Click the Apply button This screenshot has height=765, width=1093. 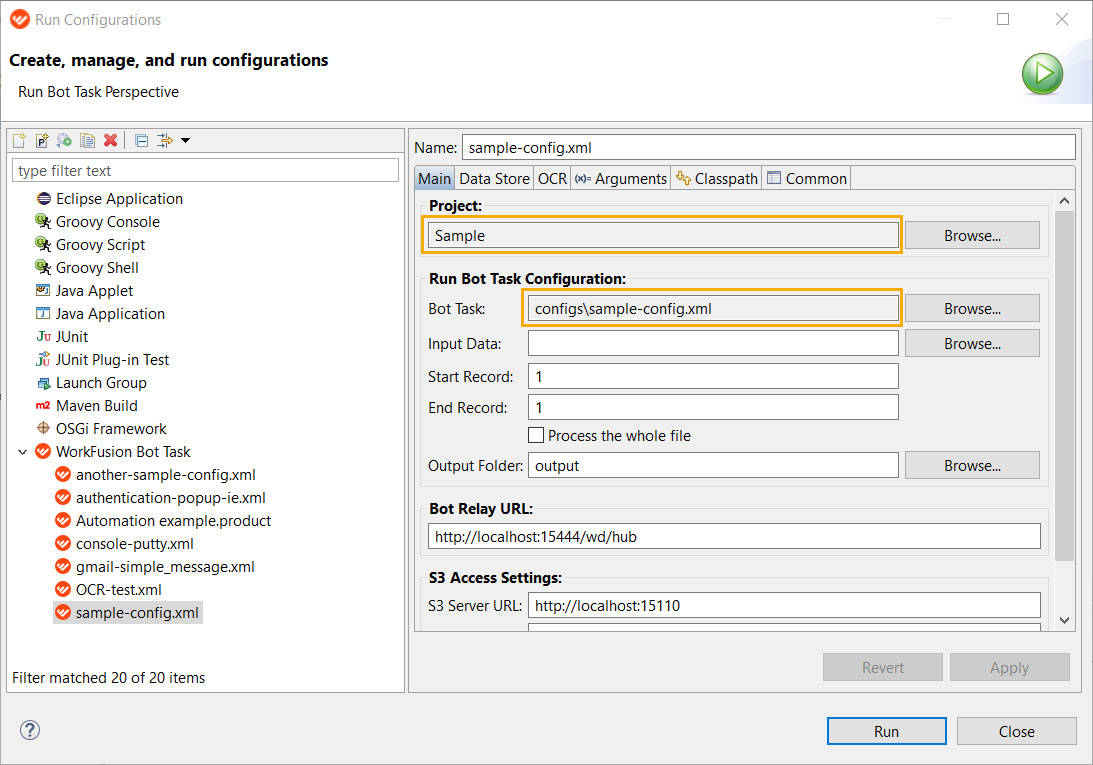point(1009,667)
